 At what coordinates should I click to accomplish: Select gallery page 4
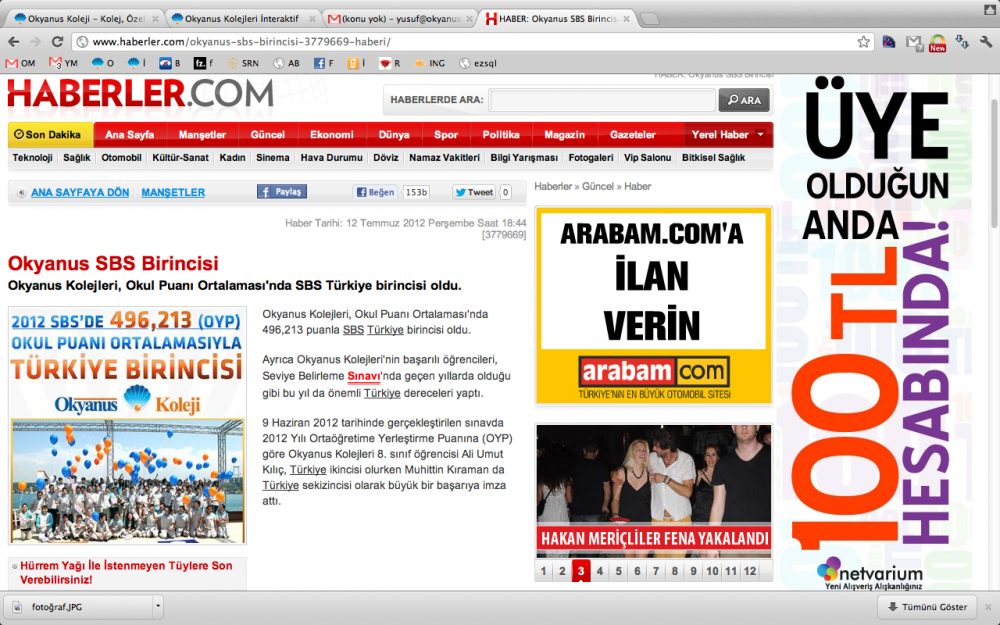pos(599,571)
